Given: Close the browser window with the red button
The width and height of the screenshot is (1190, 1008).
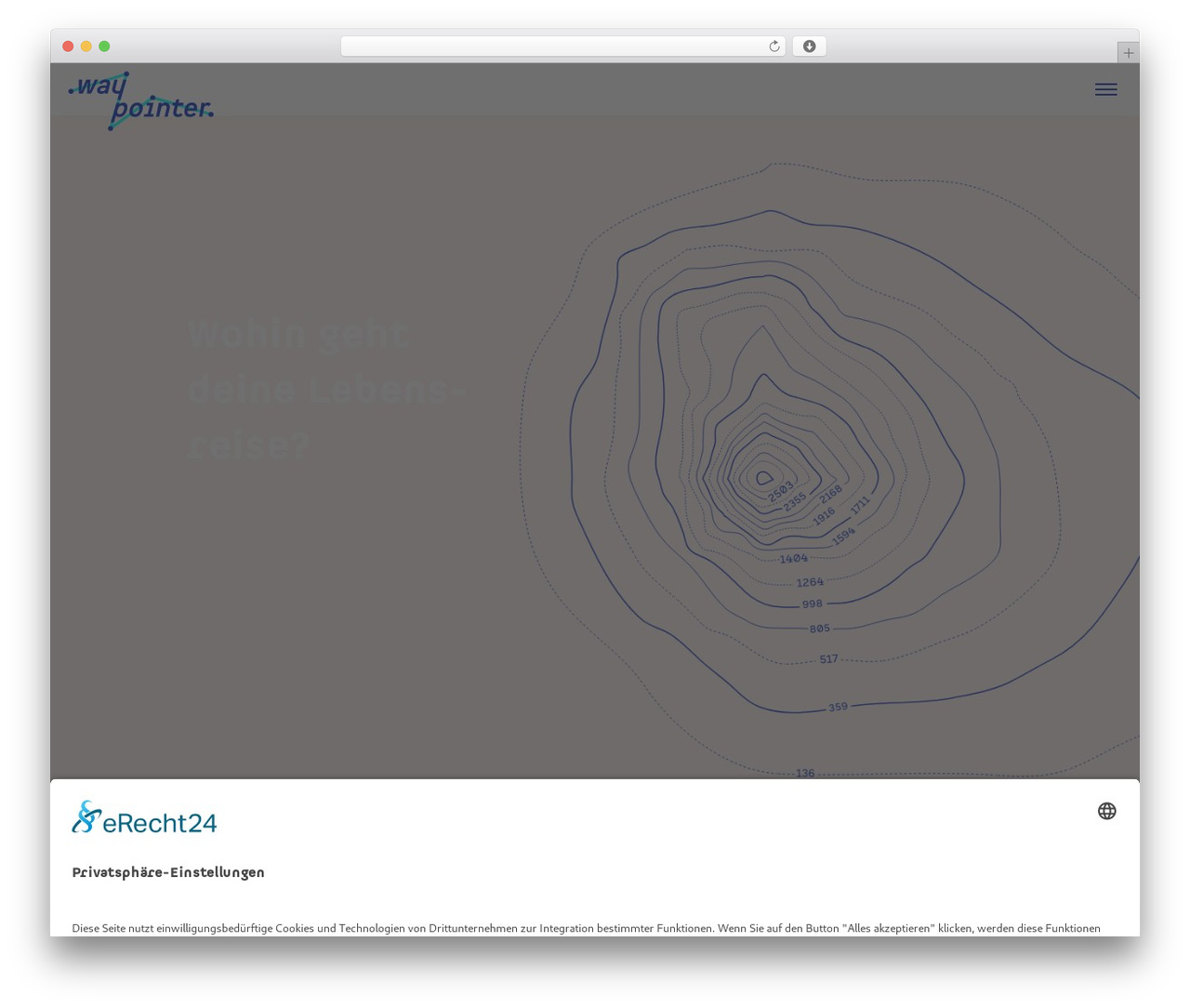Looking at the screenshot, I should (x=68, y=46).
